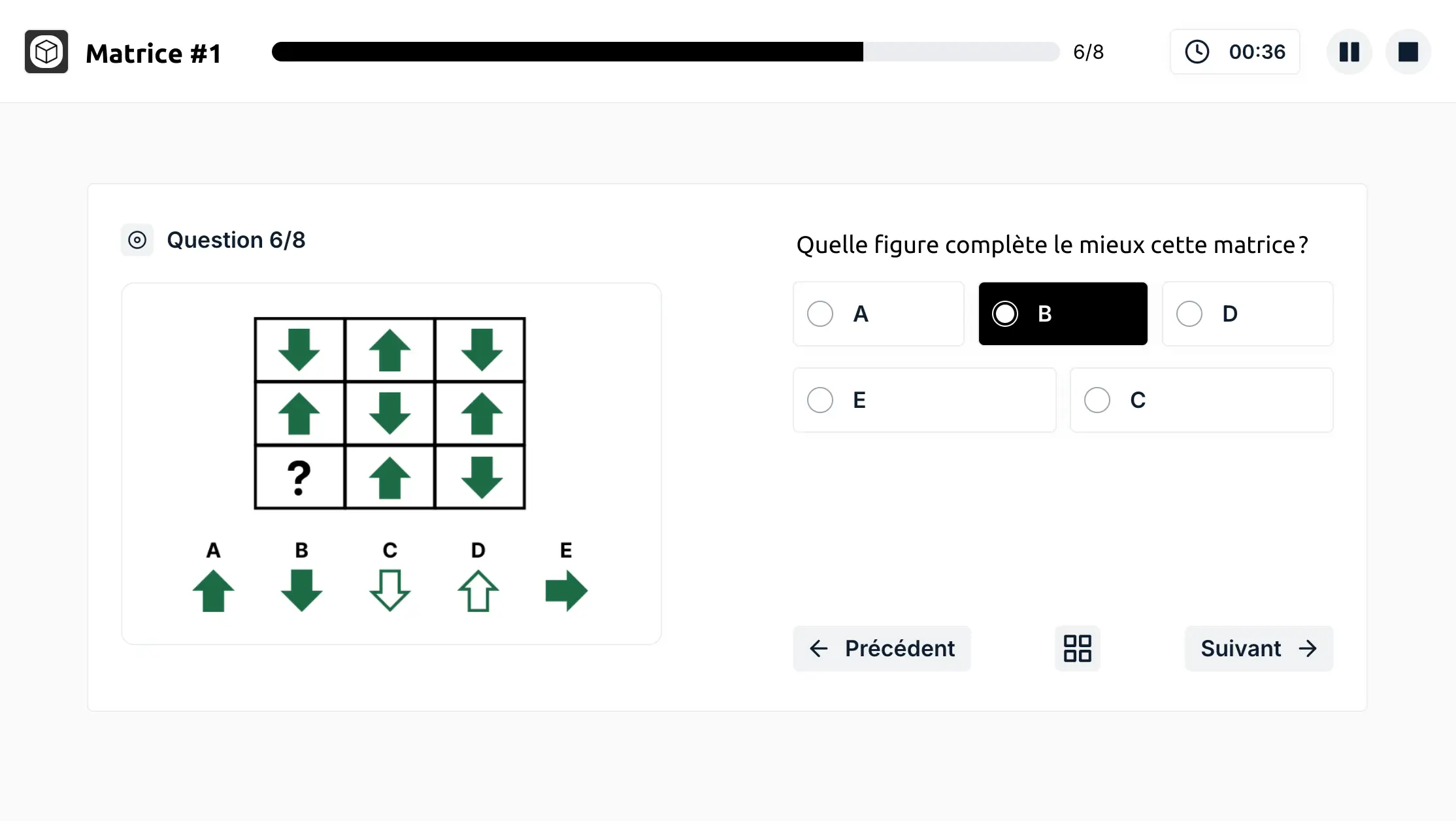Click the selected answer B option
This screenshot has height=821, width=1456.
(1063, 314)
